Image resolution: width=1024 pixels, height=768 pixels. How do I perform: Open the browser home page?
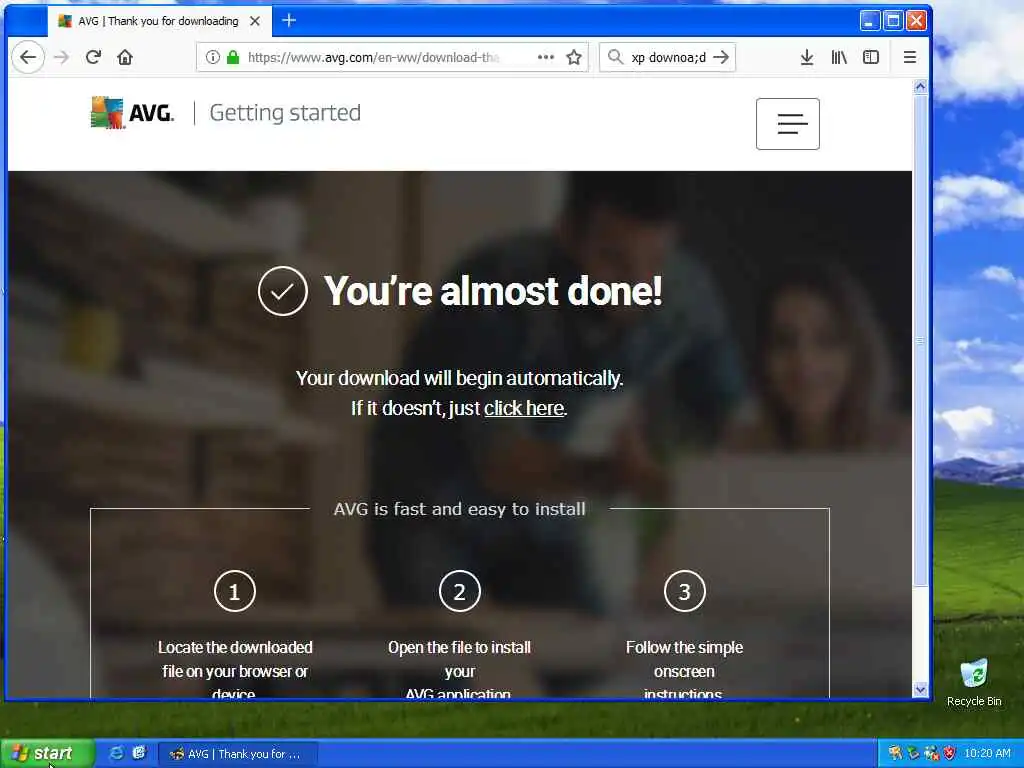125,57
